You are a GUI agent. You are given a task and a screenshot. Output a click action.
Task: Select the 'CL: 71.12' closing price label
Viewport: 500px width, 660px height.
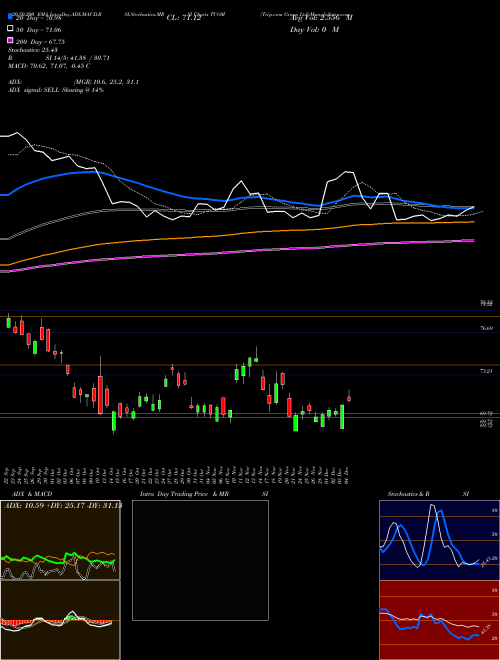click(x=184, y=18)
